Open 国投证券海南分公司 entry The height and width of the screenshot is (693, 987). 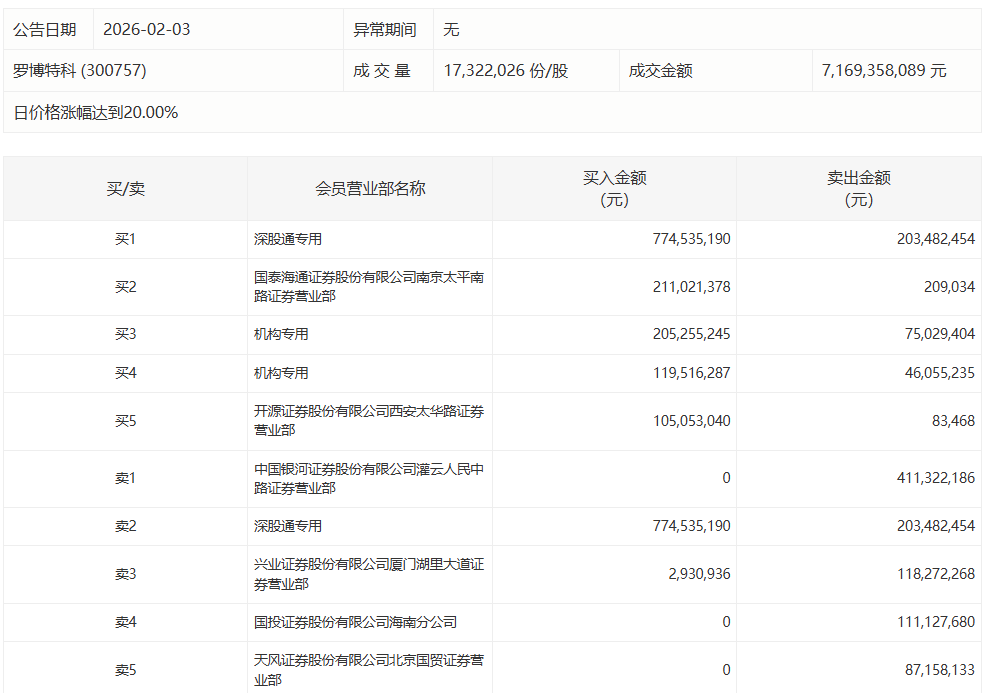pos(355,622)
